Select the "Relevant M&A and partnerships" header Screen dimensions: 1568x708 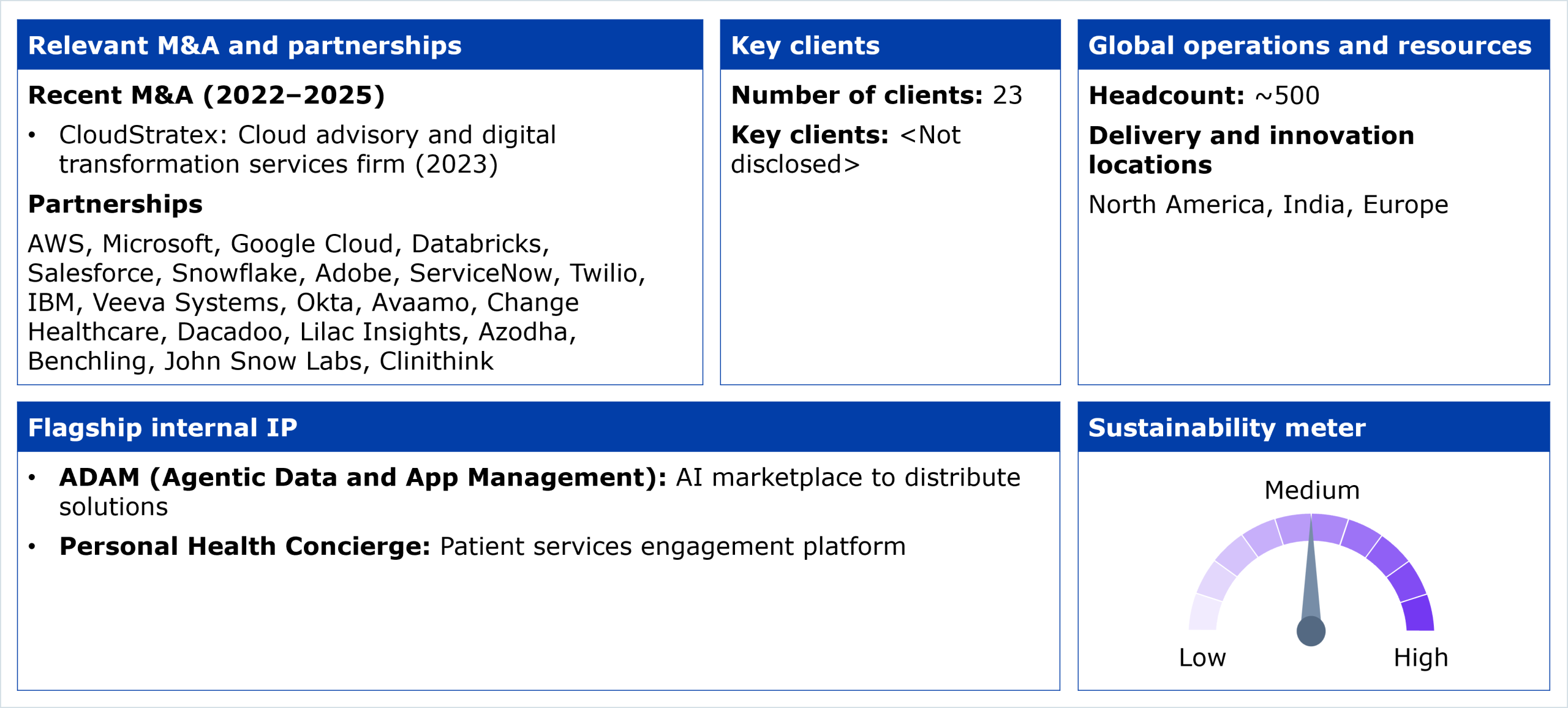click(x=245, y=45)
